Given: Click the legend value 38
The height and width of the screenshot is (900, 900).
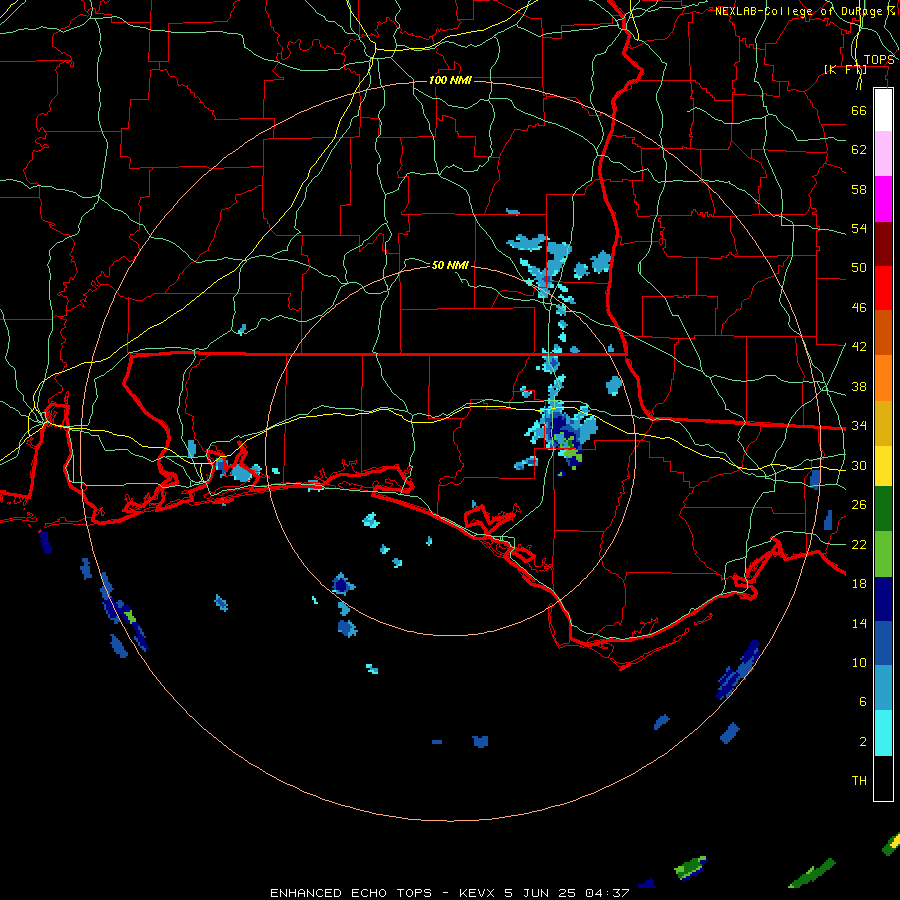Looking at the screenshot, I should 859,386.
